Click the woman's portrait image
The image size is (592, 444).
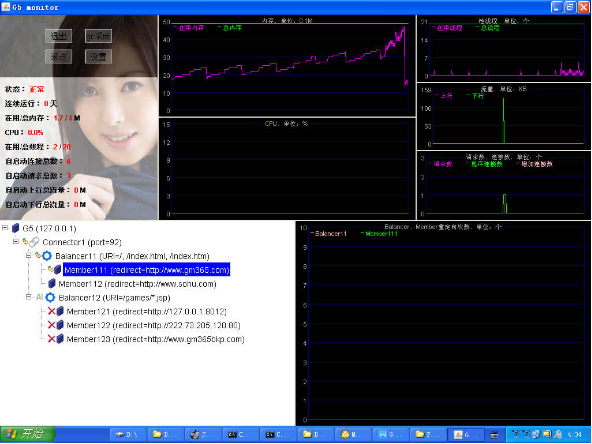click(x=79, y=117)
